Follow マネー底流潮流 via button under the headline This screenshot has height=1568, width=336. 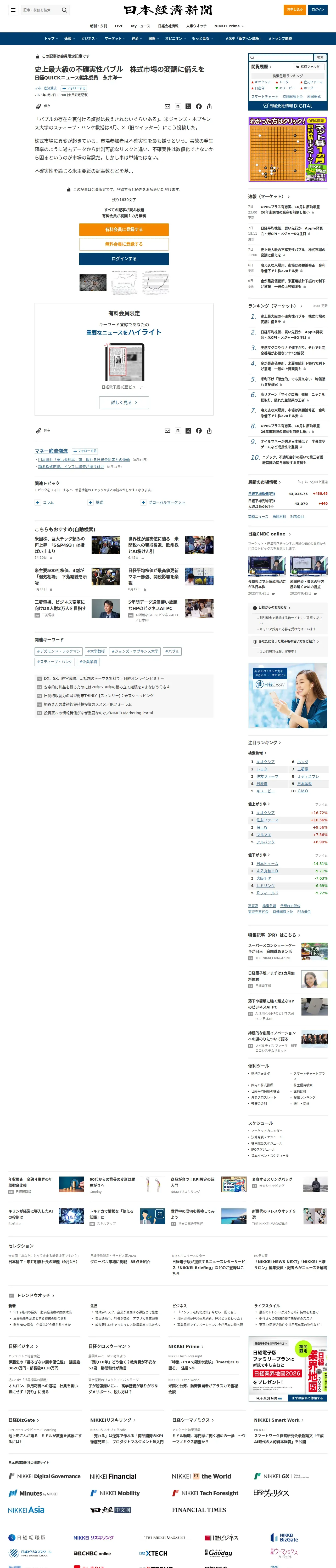coord(74,88)
